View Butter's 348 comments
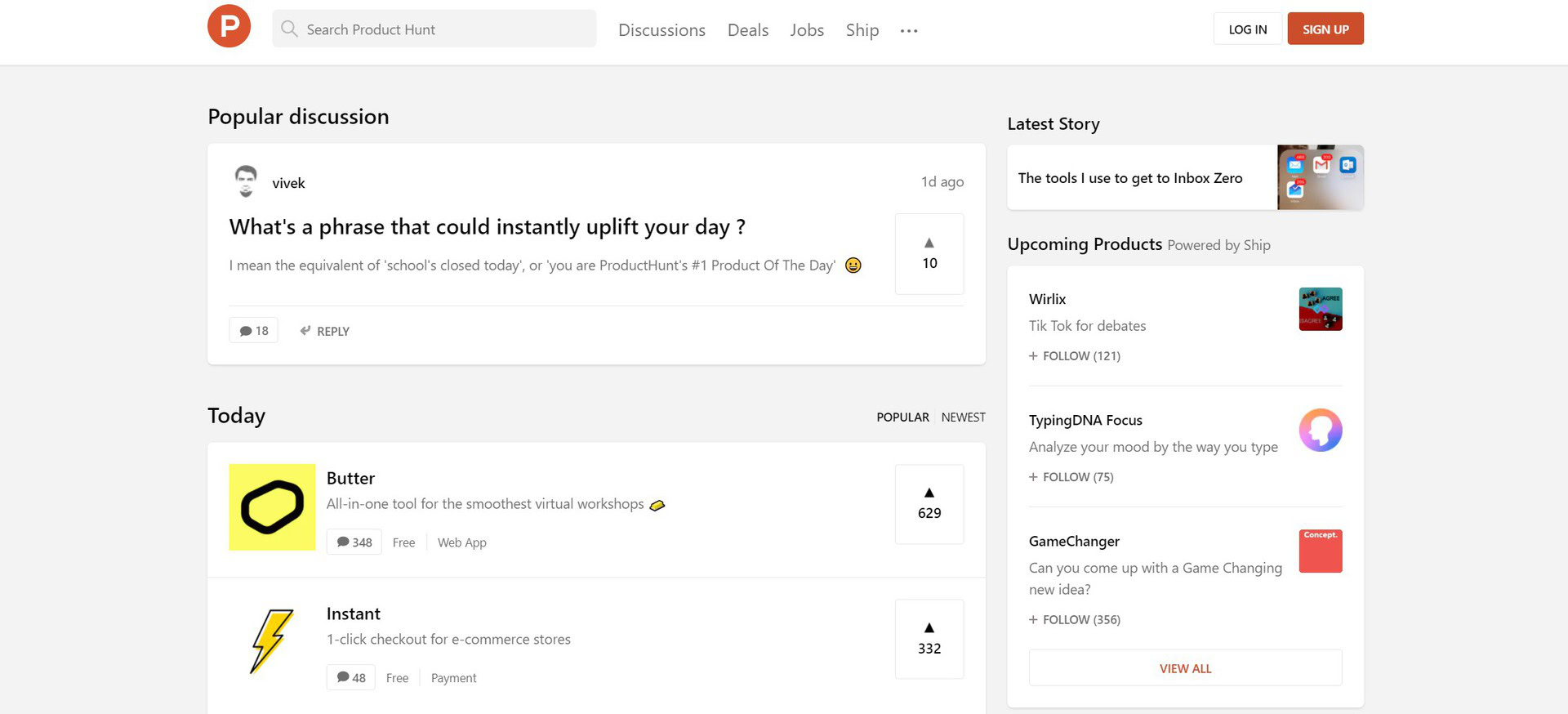Image resolution: width=1568 pixels, height=714 pixels. [x=354, y=542]
